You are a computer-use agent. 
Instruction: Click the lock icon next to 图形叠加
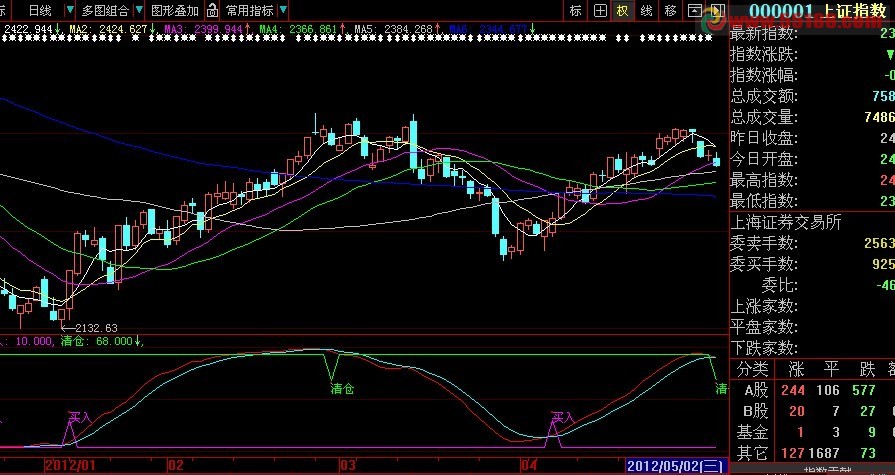tap(212, 10)
